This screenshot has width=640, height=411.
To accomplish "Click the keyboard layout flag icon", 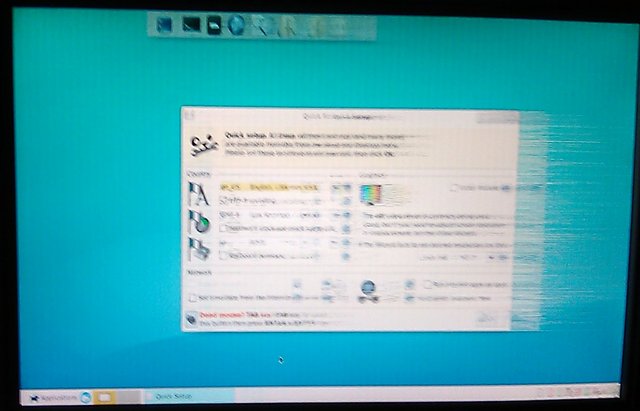I will [199, 249].
